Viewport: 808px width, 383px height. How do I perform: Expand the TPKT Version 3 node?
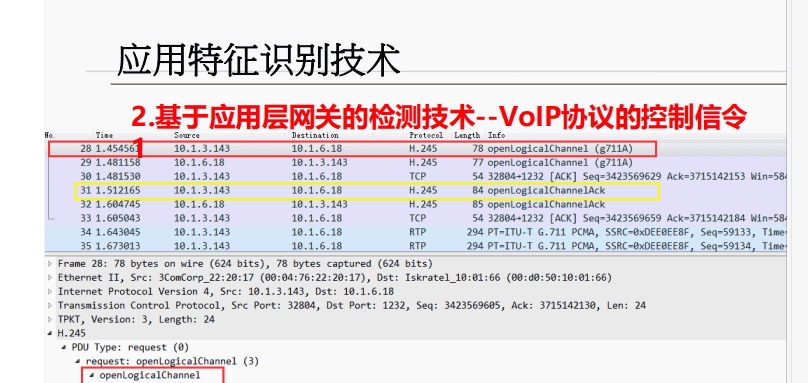(50, 320)
